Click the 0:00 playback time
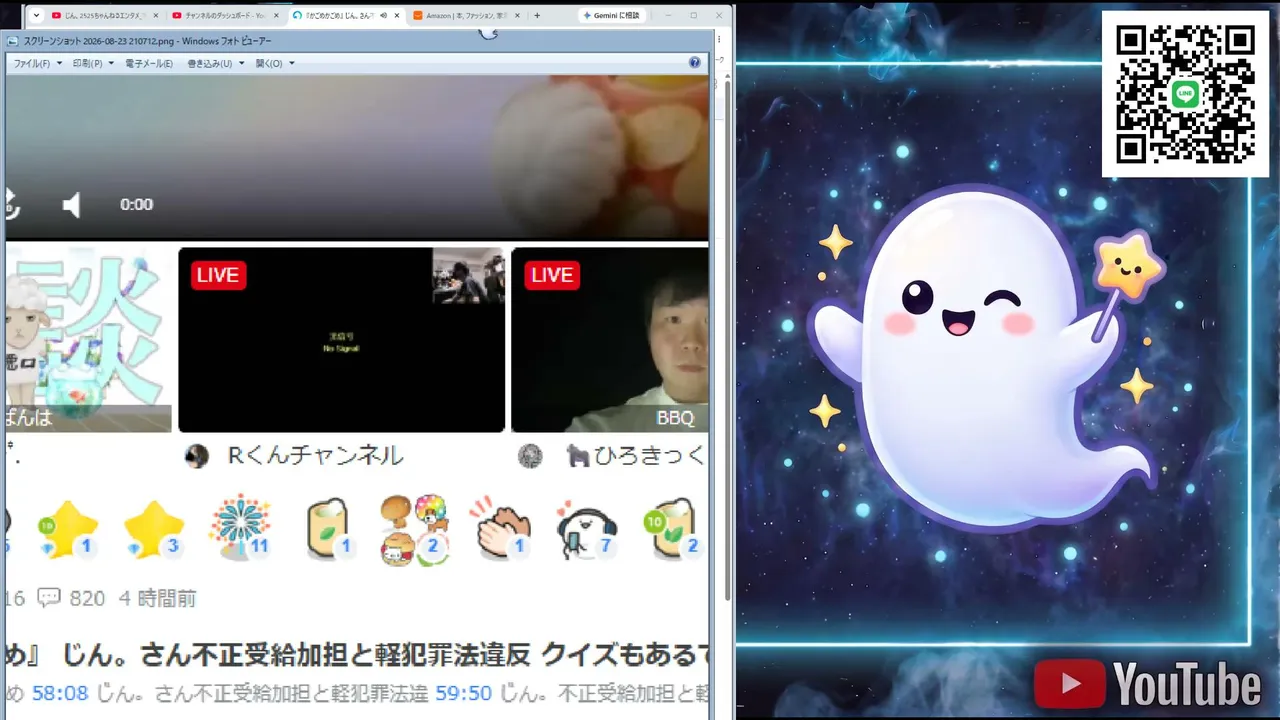Screen dimensions: 1280x720 pos(136,205)
